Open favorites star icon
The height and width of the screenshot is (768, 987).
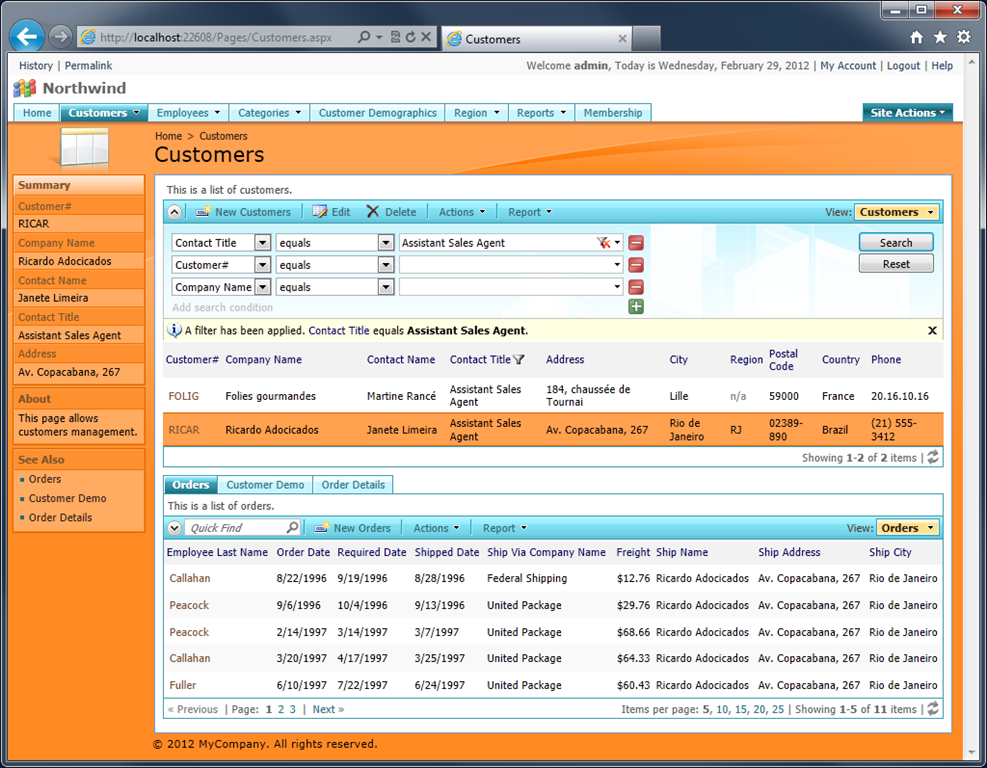pos(940,37)
